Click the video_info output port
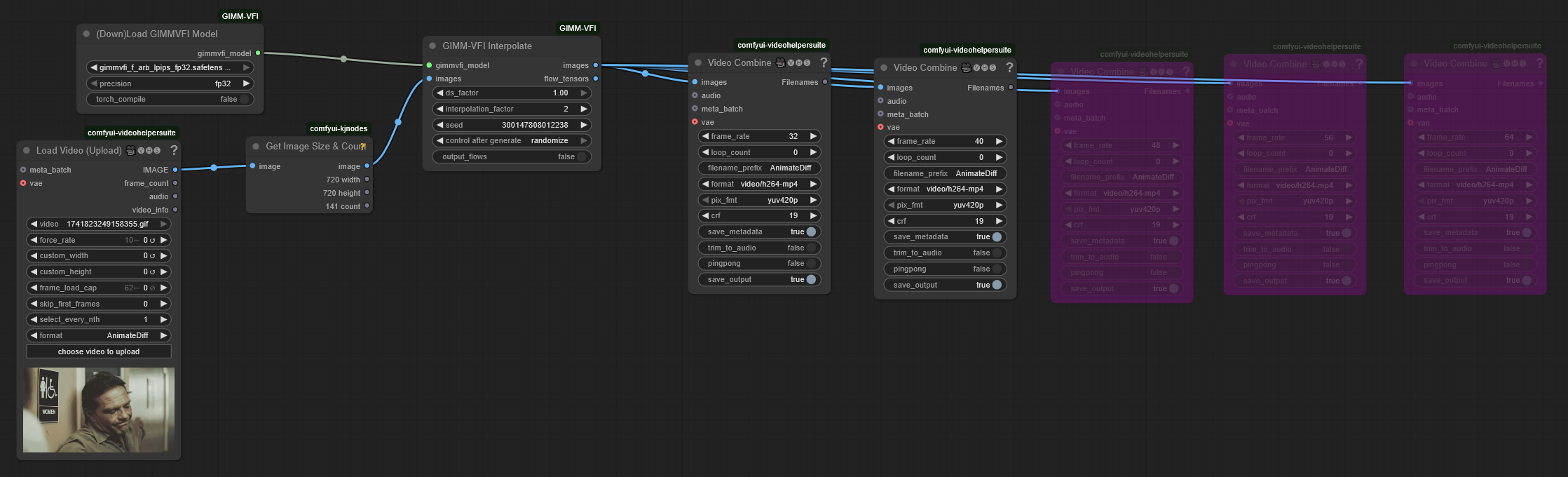Image resolution: width=1568 pixels, height=477 pixels. [175, 210]
